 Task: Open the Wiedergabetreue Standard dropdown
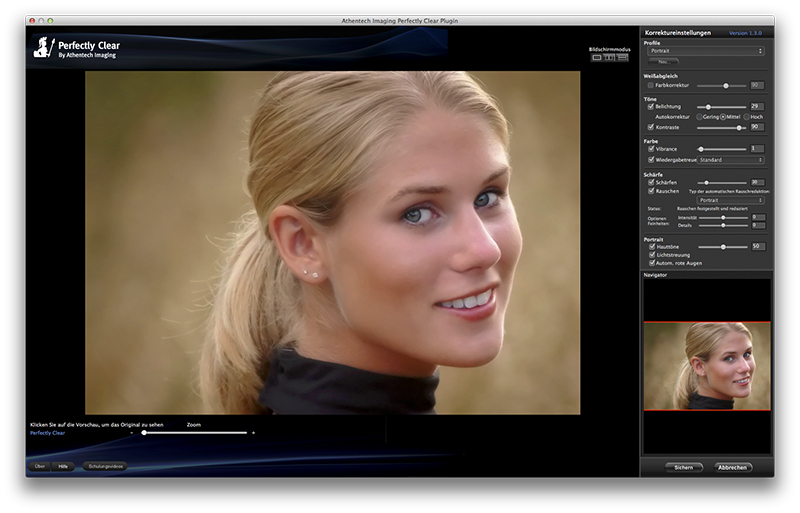pyautogui.click(x=730, y=160)
